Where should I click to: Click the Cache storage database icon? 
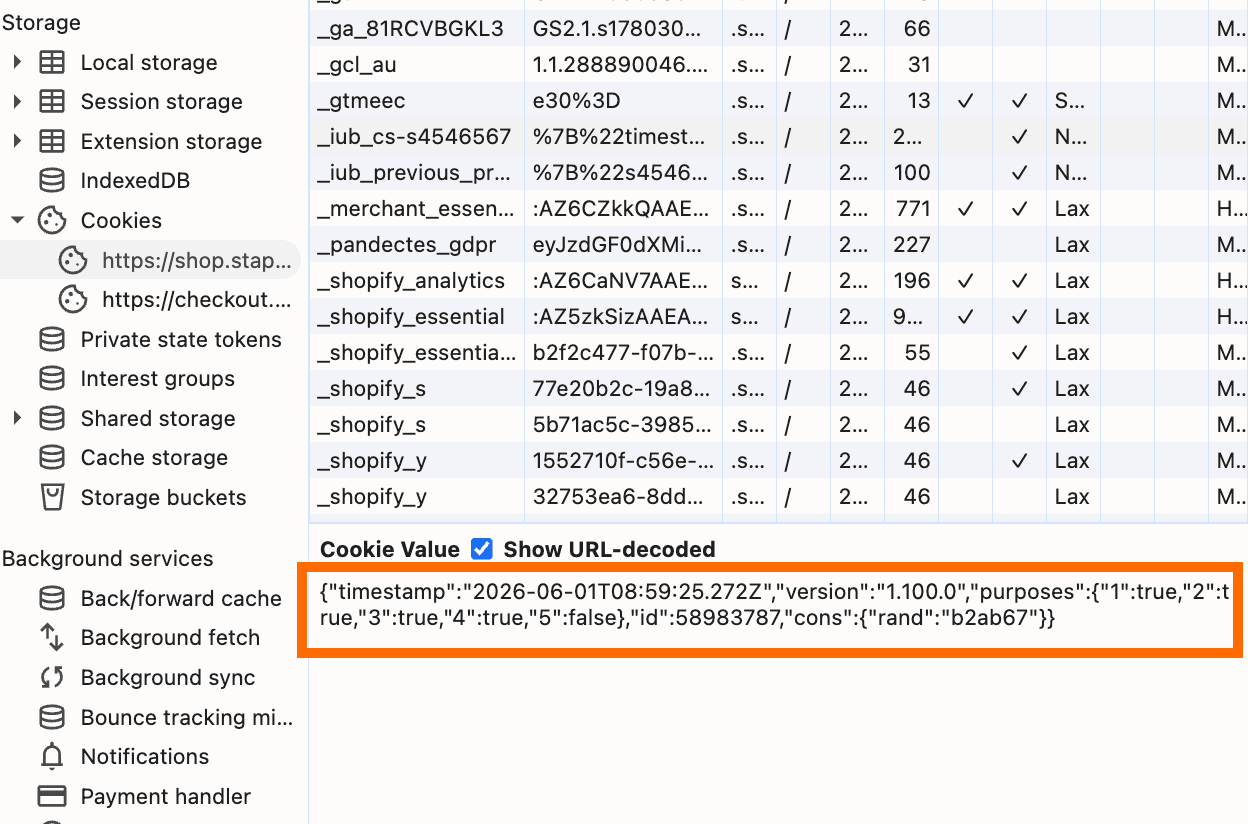point(52,458)
